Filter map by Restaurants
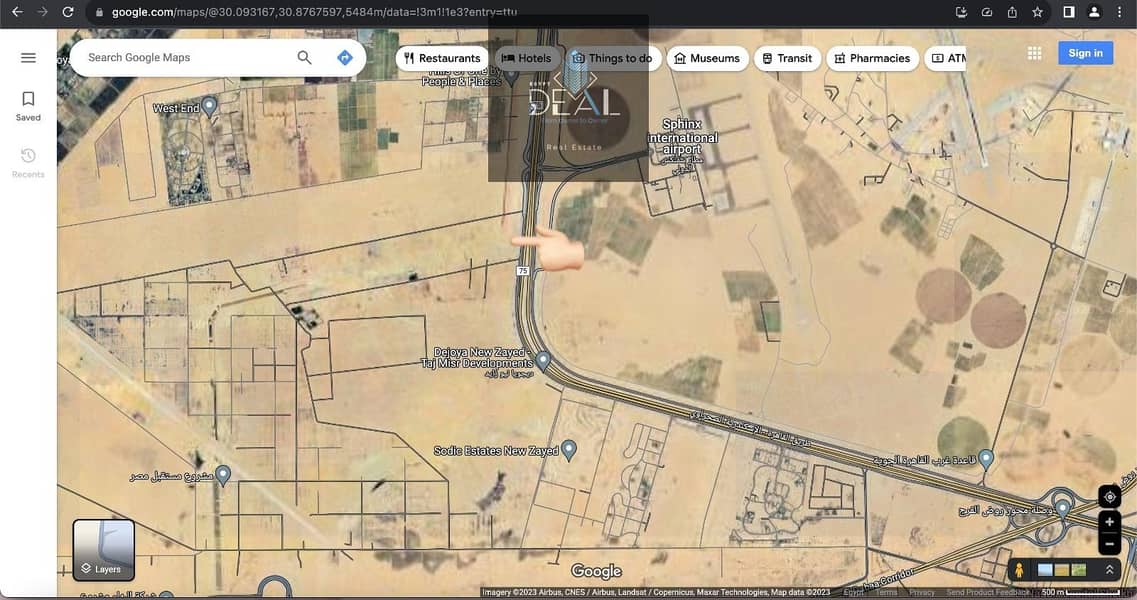The image size is (1137, 600). click(x=441, y=58)
